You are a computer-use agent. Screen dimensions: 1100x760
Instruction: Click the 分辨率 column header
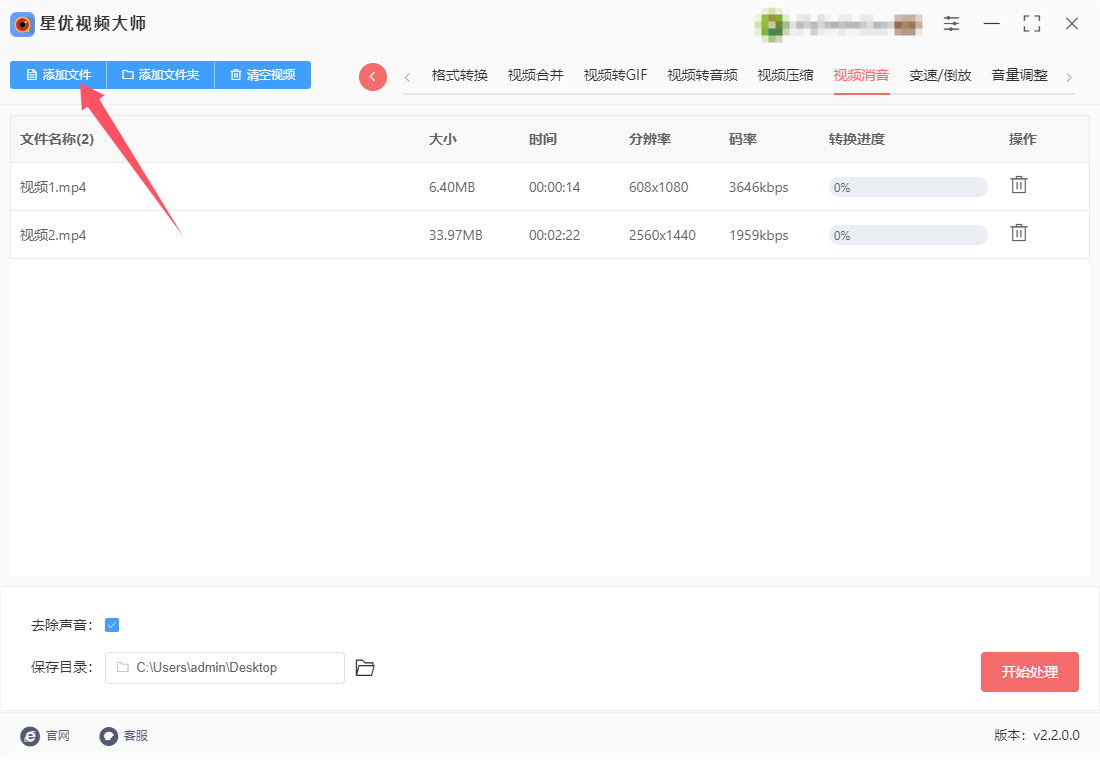coord(650,139)
